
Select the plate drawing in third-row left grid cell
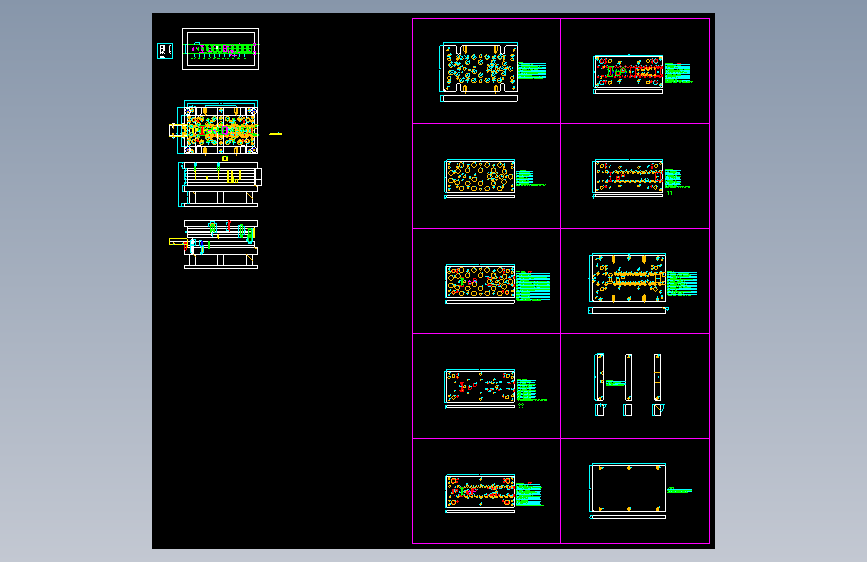tap(480, 284)
